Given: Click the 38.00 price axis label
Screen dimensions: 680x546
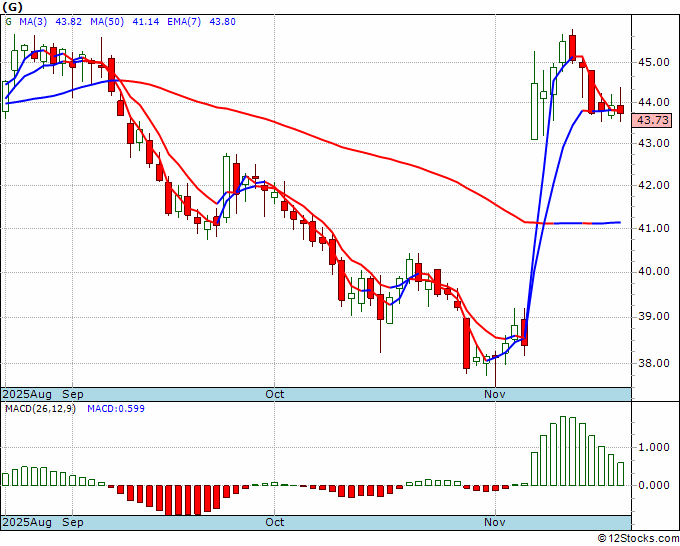Looking at the screenshot, I should tap(654, 363).
